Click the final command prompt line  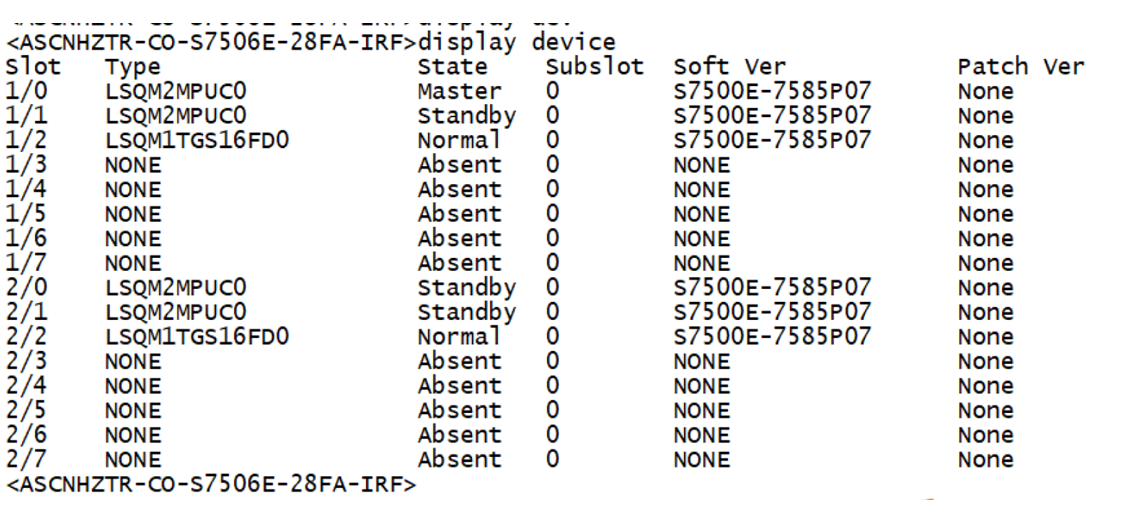pos(210,486)
